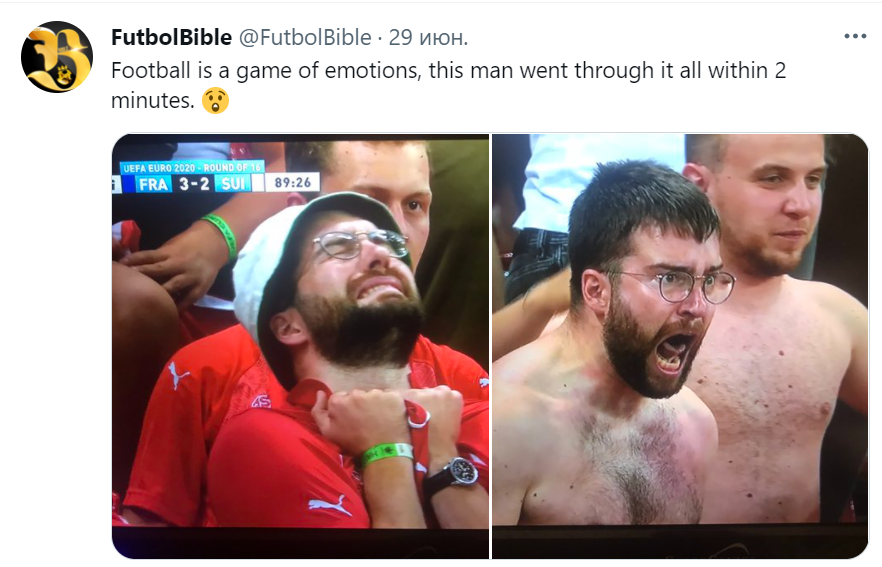Click the FutbolBible display name
This screenshot has height=567, width=882.
(172, 38)
